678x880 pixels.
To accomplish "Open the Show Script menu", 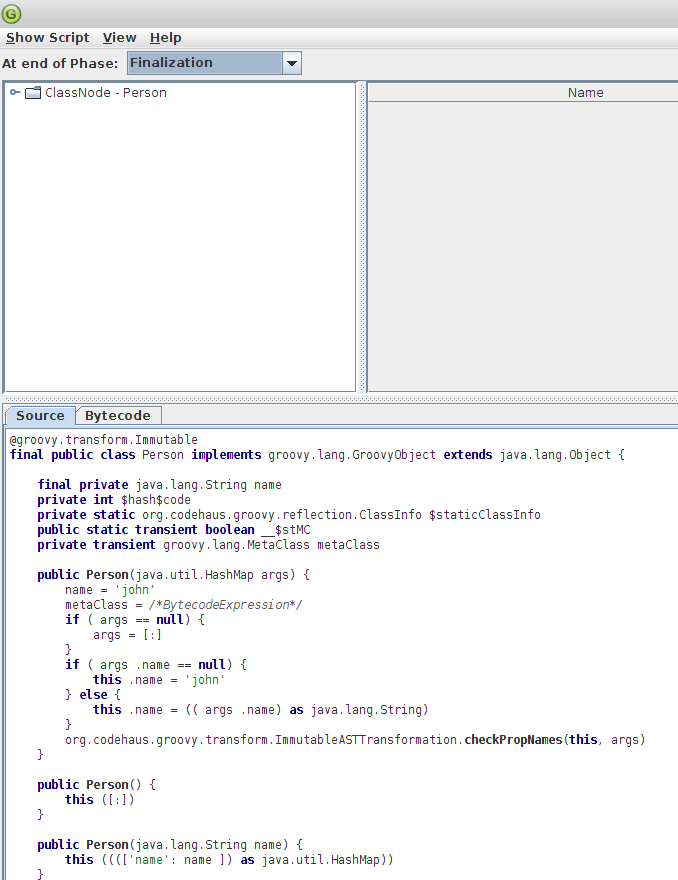I will 48,38.
